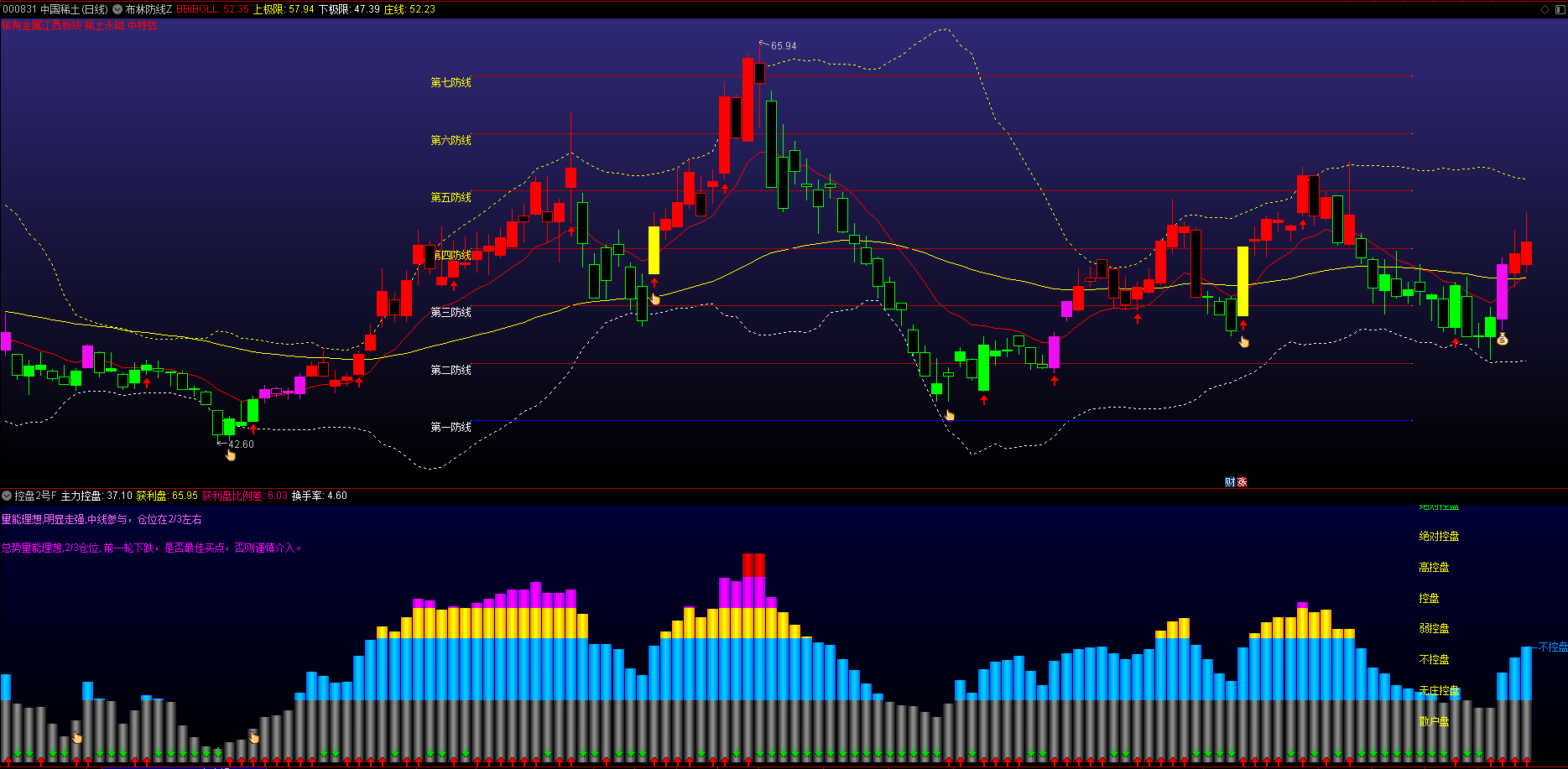Select the 000831 中国稀土 (日线) title

pyautogui.click(x=55, y=9)
